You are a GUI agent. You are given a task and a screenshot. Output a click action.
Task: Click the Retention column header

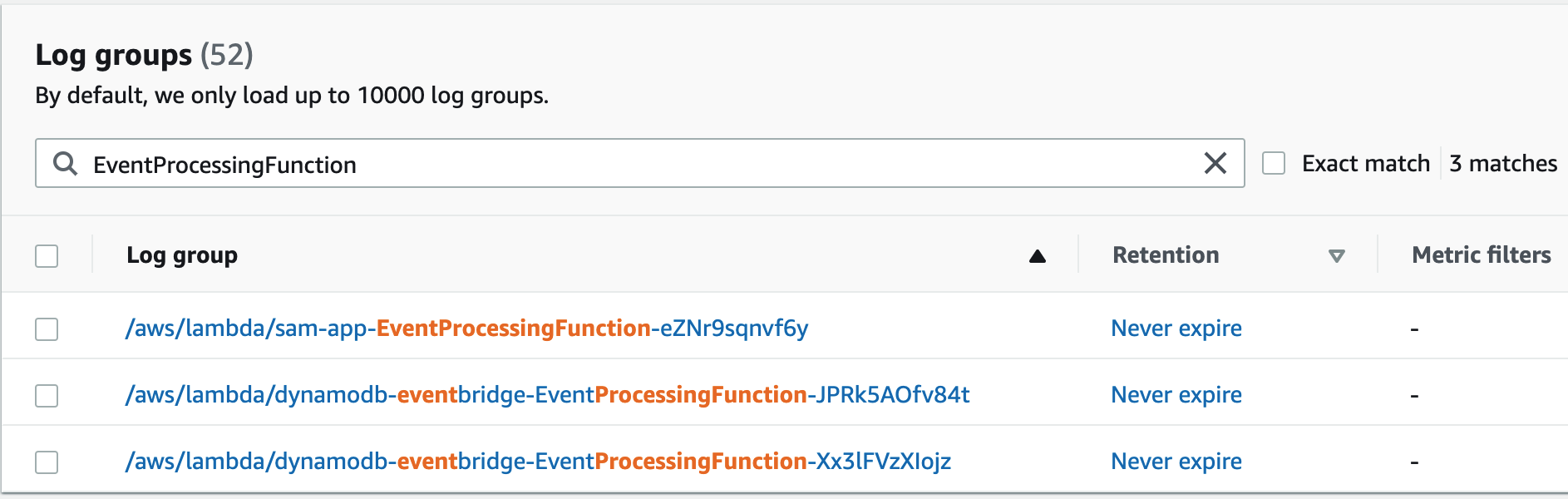point(1166,255)
